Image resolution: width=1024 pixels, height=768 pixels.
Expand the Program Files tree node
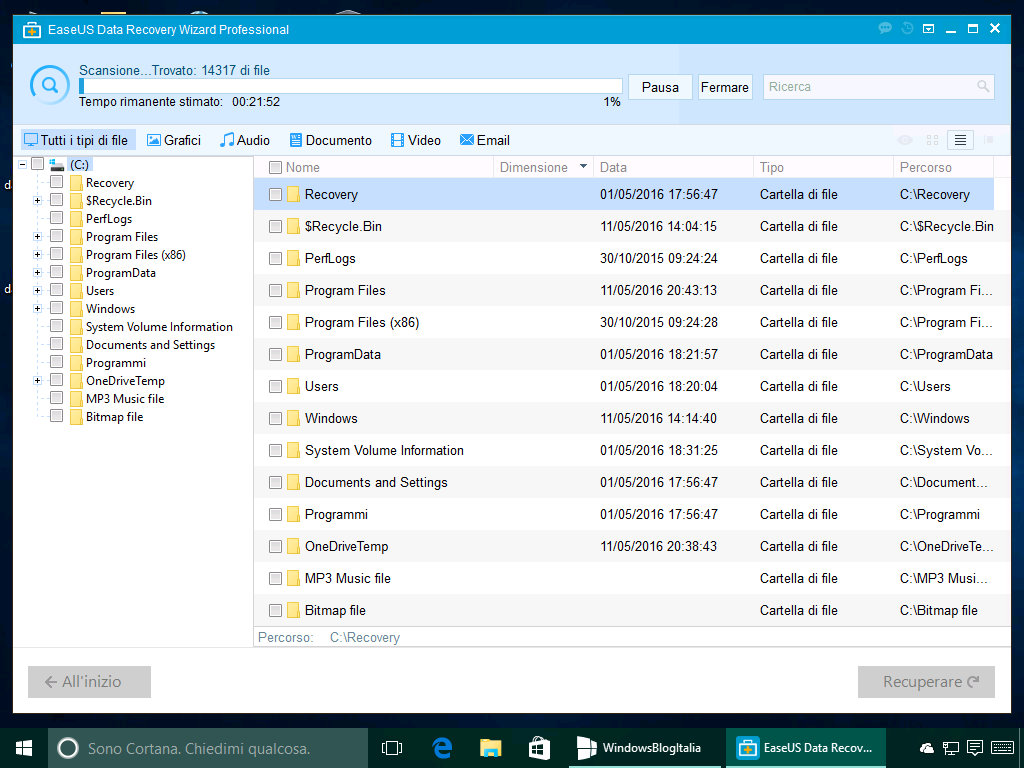coord(37,236)
